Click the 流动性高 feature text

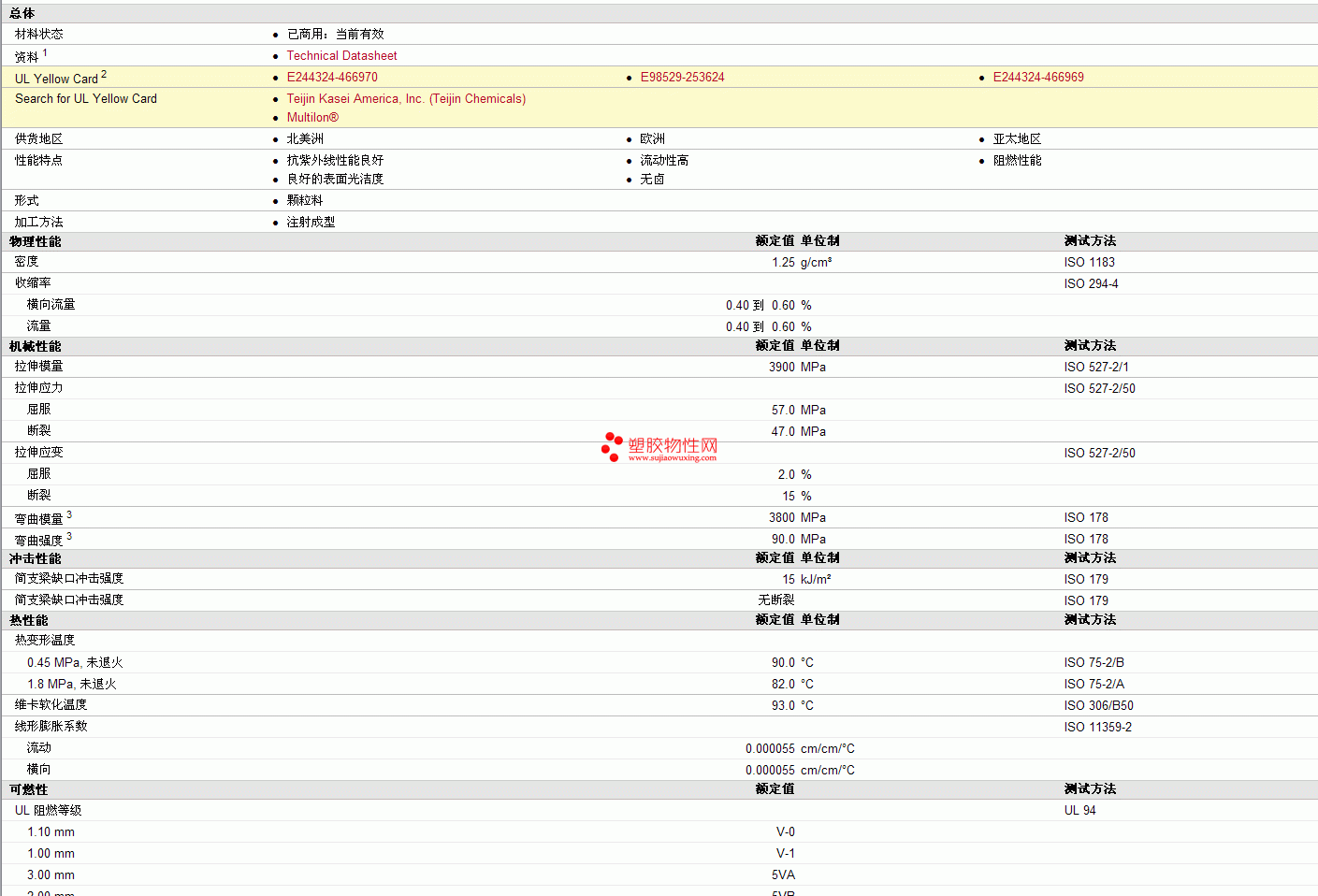pos(664,161)
